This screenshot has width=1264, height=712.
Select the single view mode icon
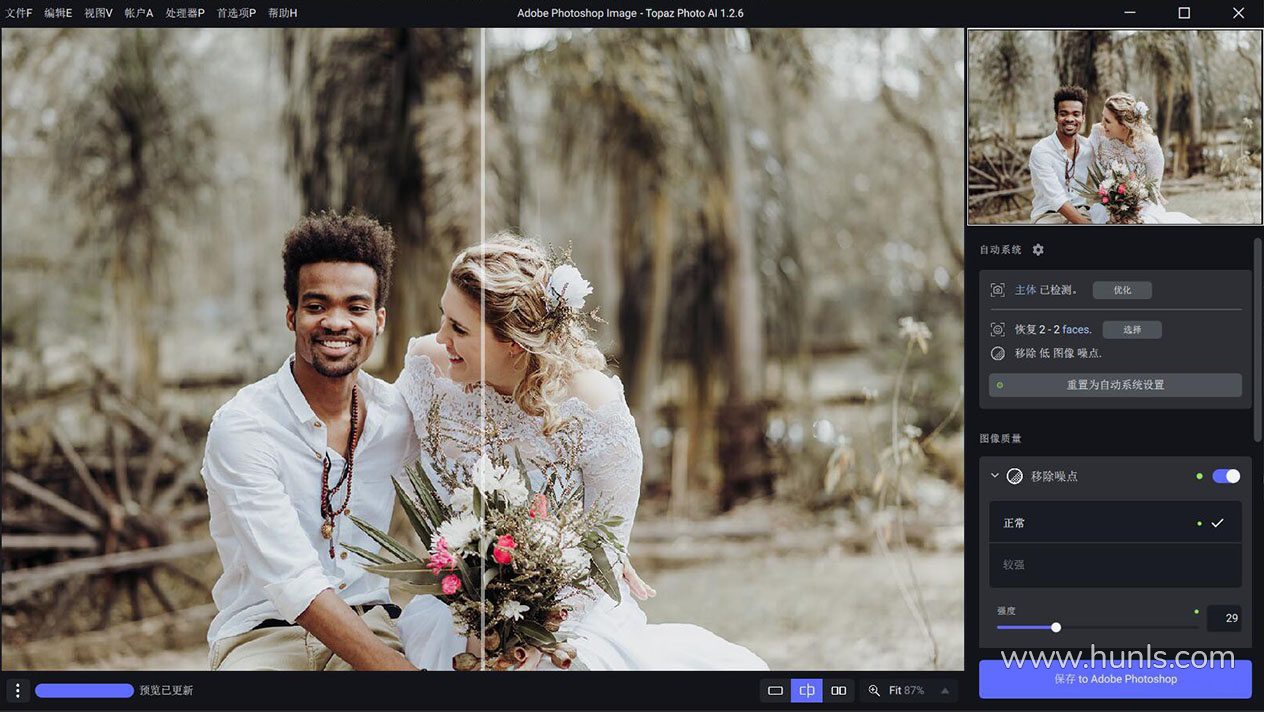775,690
